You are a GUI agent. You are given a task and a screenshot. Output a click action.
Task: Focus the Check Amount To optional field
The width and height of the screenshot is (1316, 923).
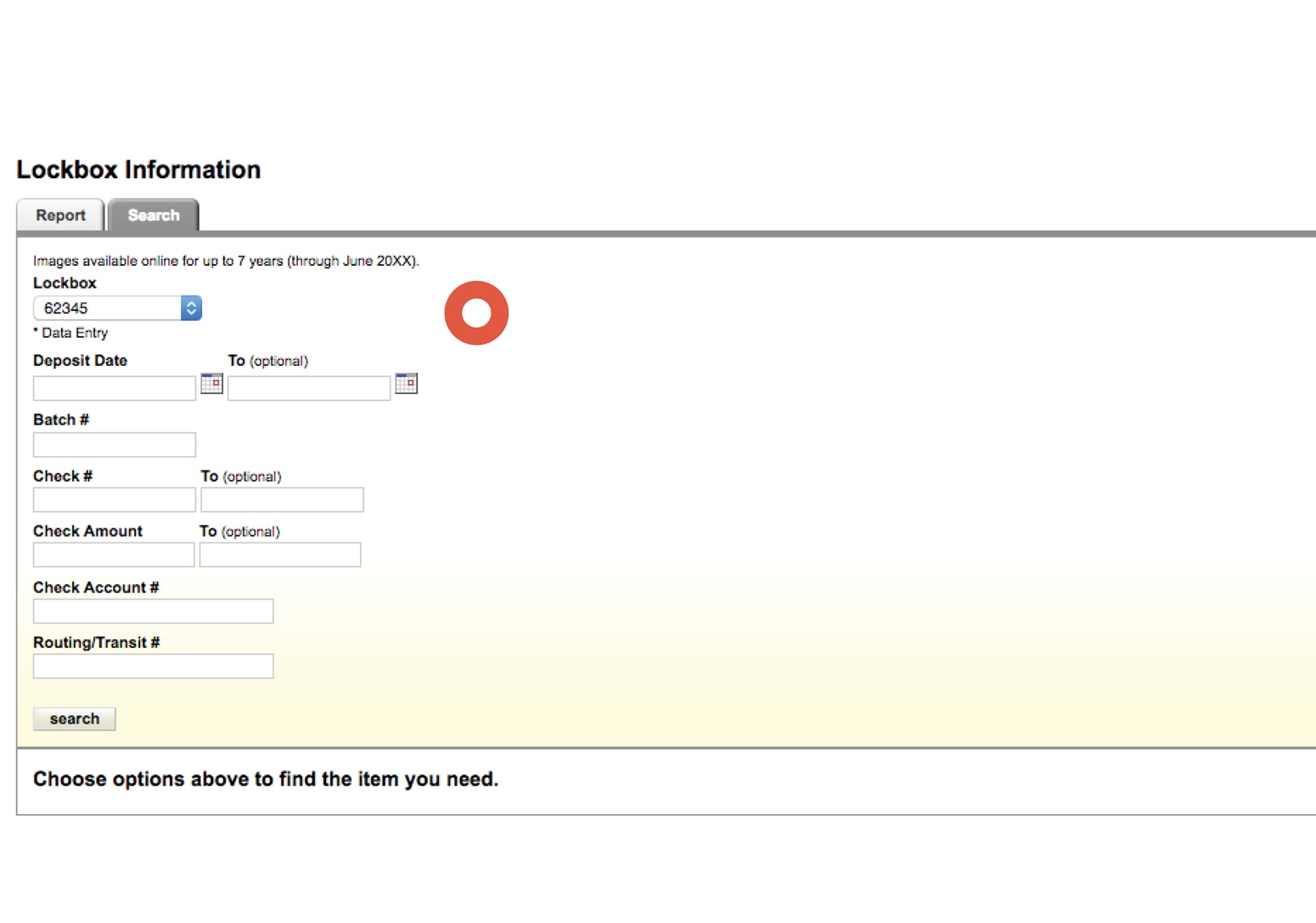280,555
